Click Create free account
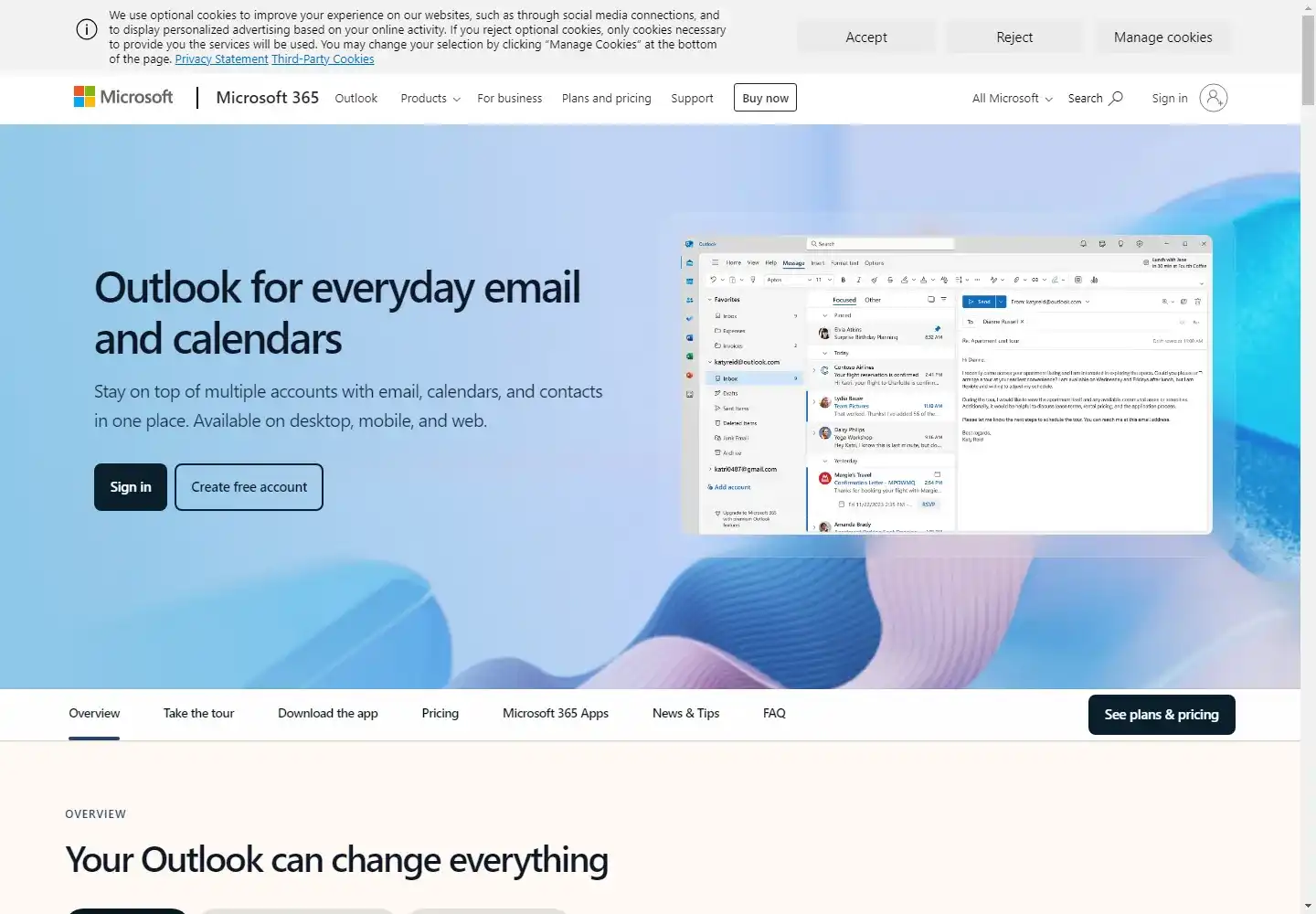 click(x=249, y=487)
